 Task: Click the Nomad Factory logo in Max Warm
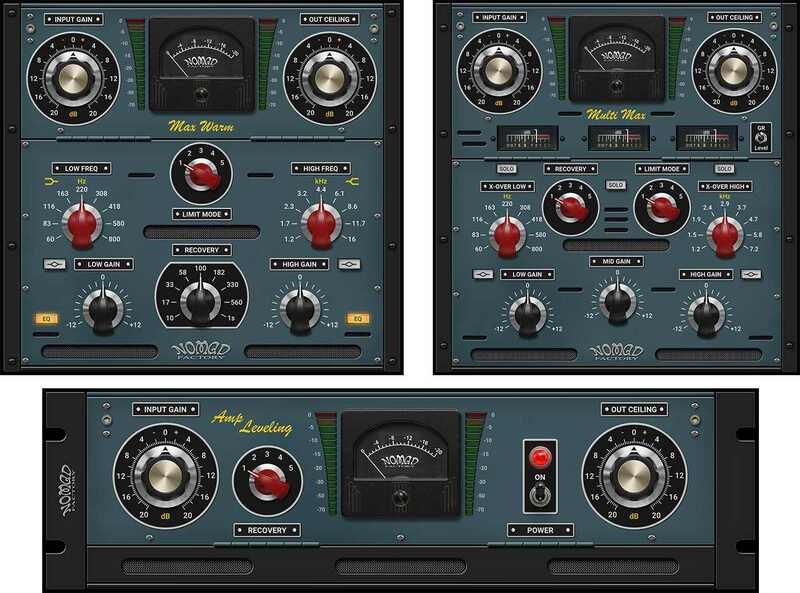click(x=201, y=353)
